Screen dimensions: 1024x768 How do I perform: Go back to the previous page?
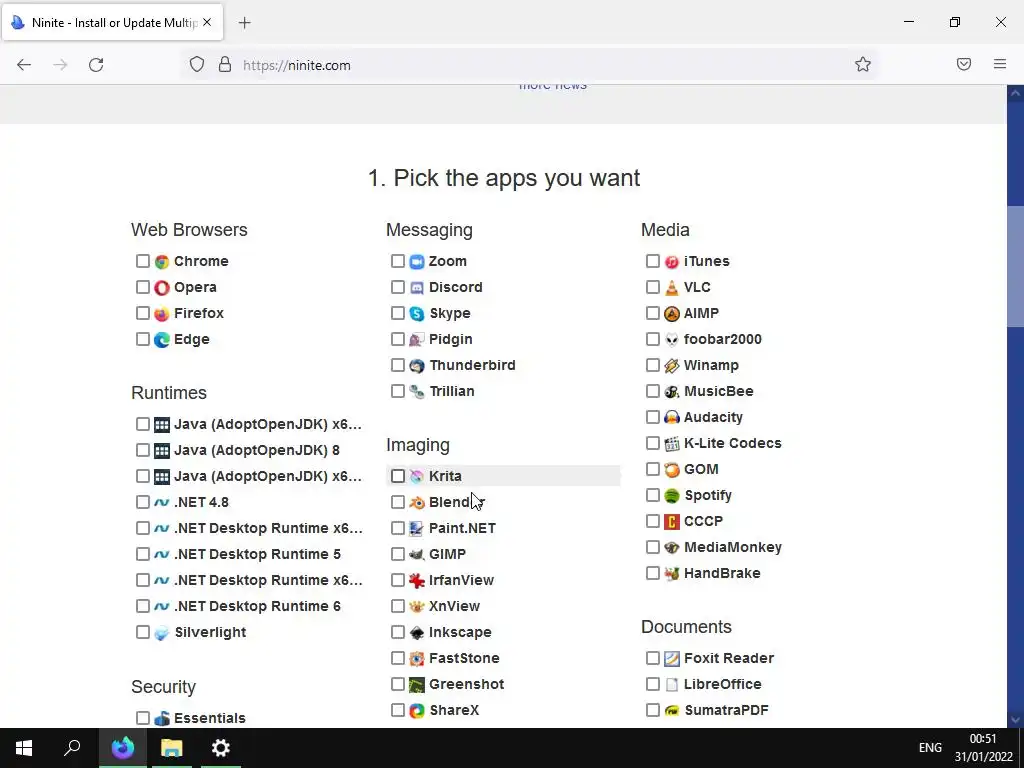[24, 65]
